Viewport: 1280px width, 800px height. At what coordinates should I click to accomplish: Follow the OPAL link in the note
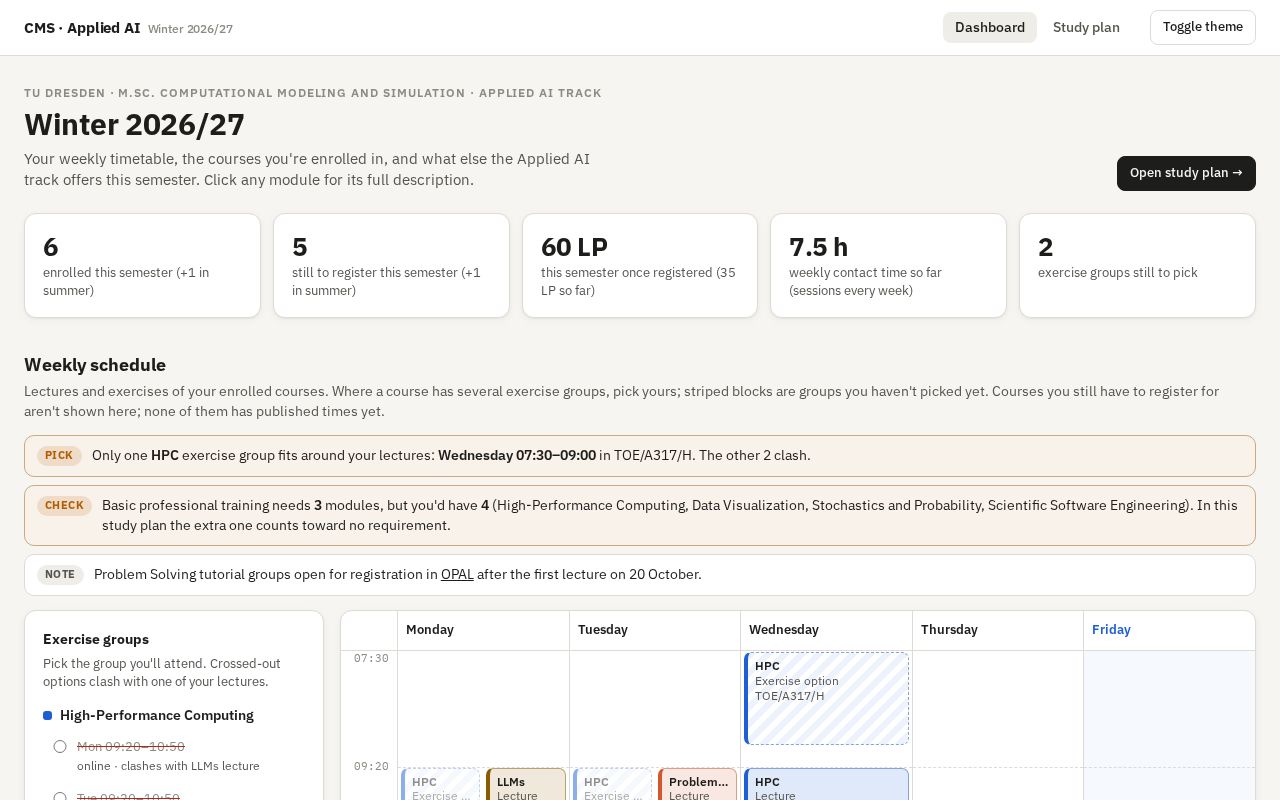pos(457,574)
